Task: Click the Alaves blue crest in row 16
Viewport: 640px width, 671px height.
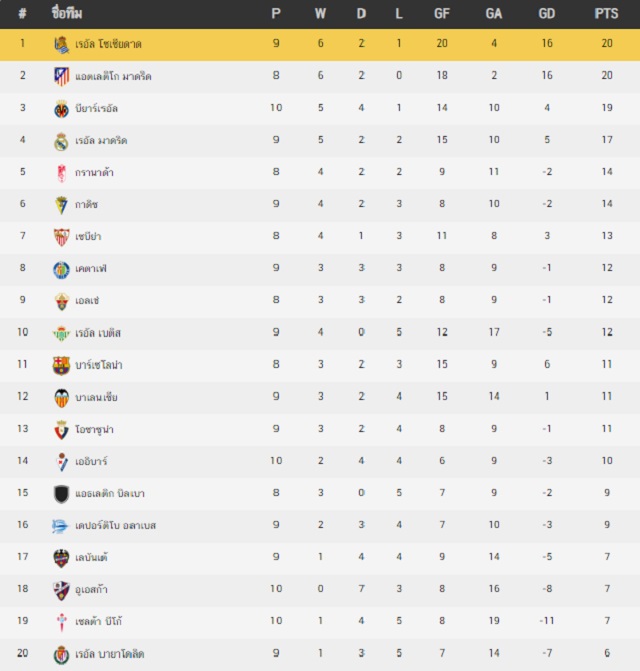Action: pyautogui.click(x=59, y=526)
